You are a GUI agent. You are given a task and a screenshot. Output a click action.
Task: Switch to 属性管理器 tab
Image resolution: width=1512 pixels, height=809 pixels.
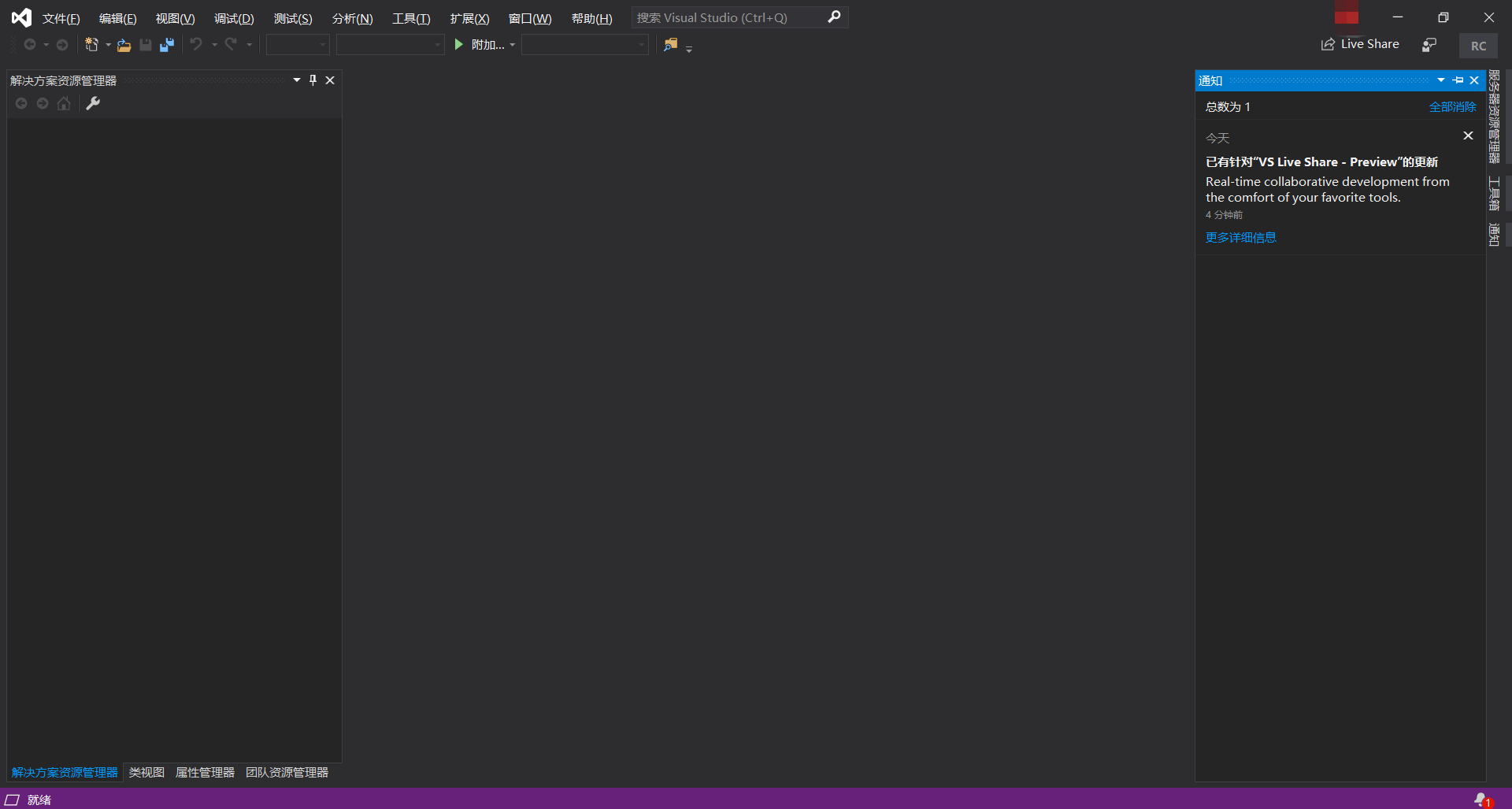click(205, 772)
